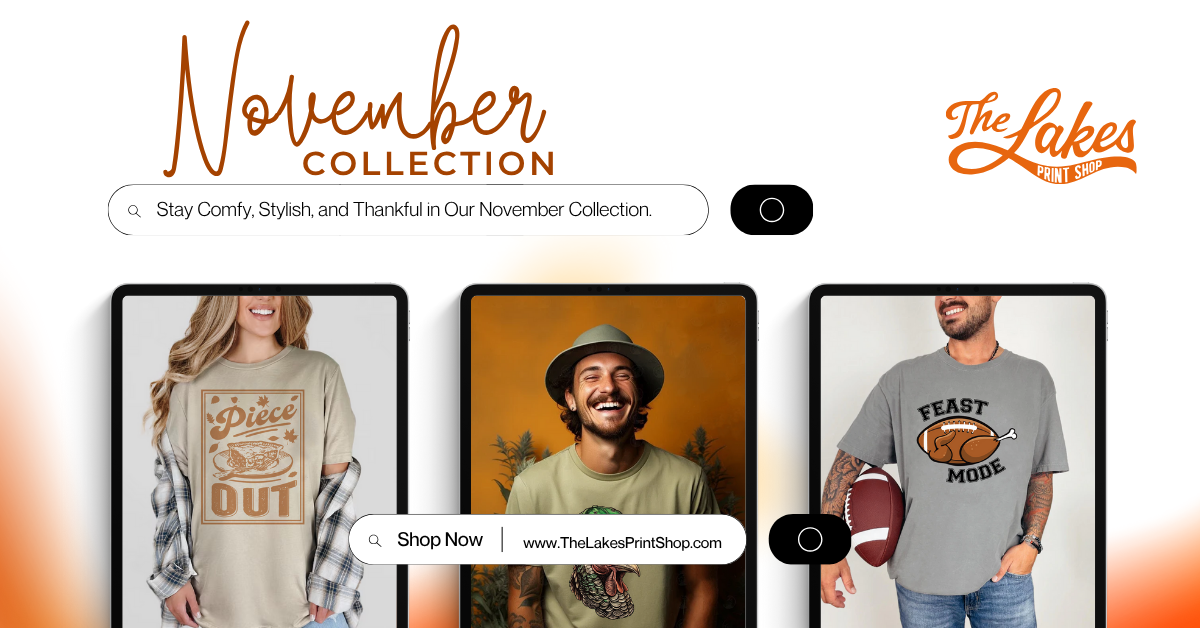
Task: Click the COLLECTION heading text
Action: (428, 164)
